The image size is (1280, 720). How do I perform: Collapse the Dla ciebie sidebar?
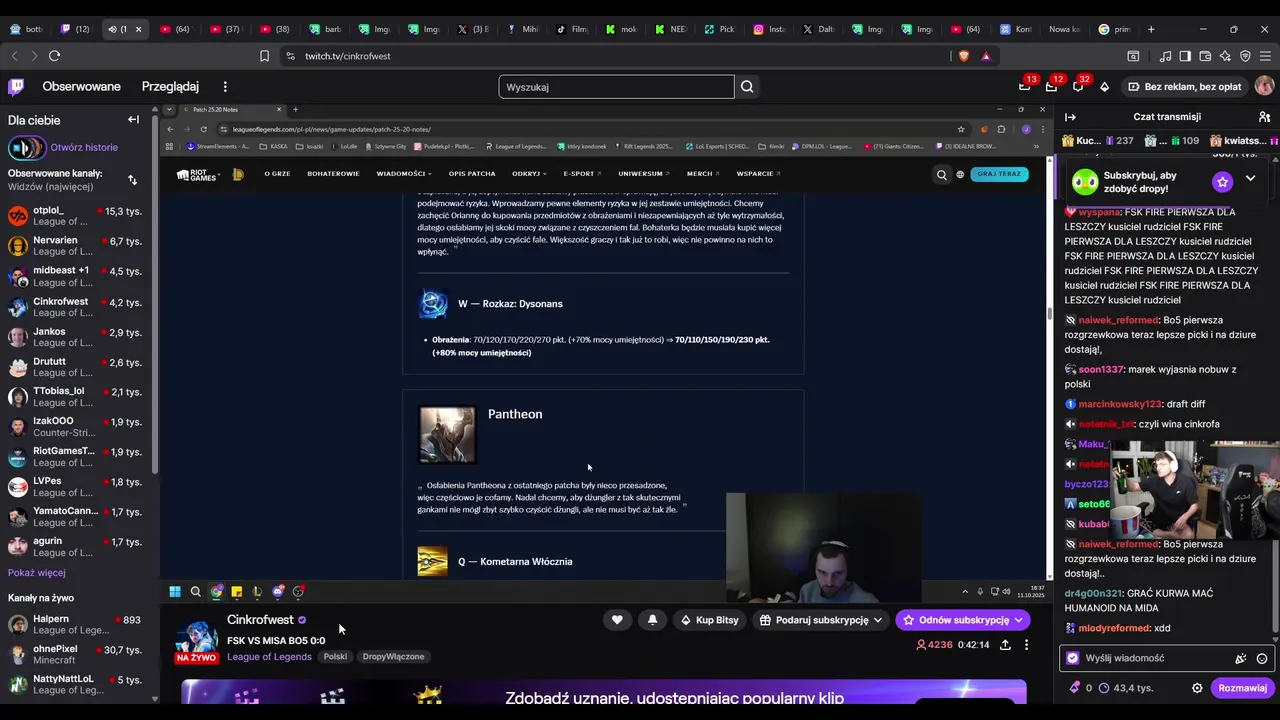pos(133,120)
